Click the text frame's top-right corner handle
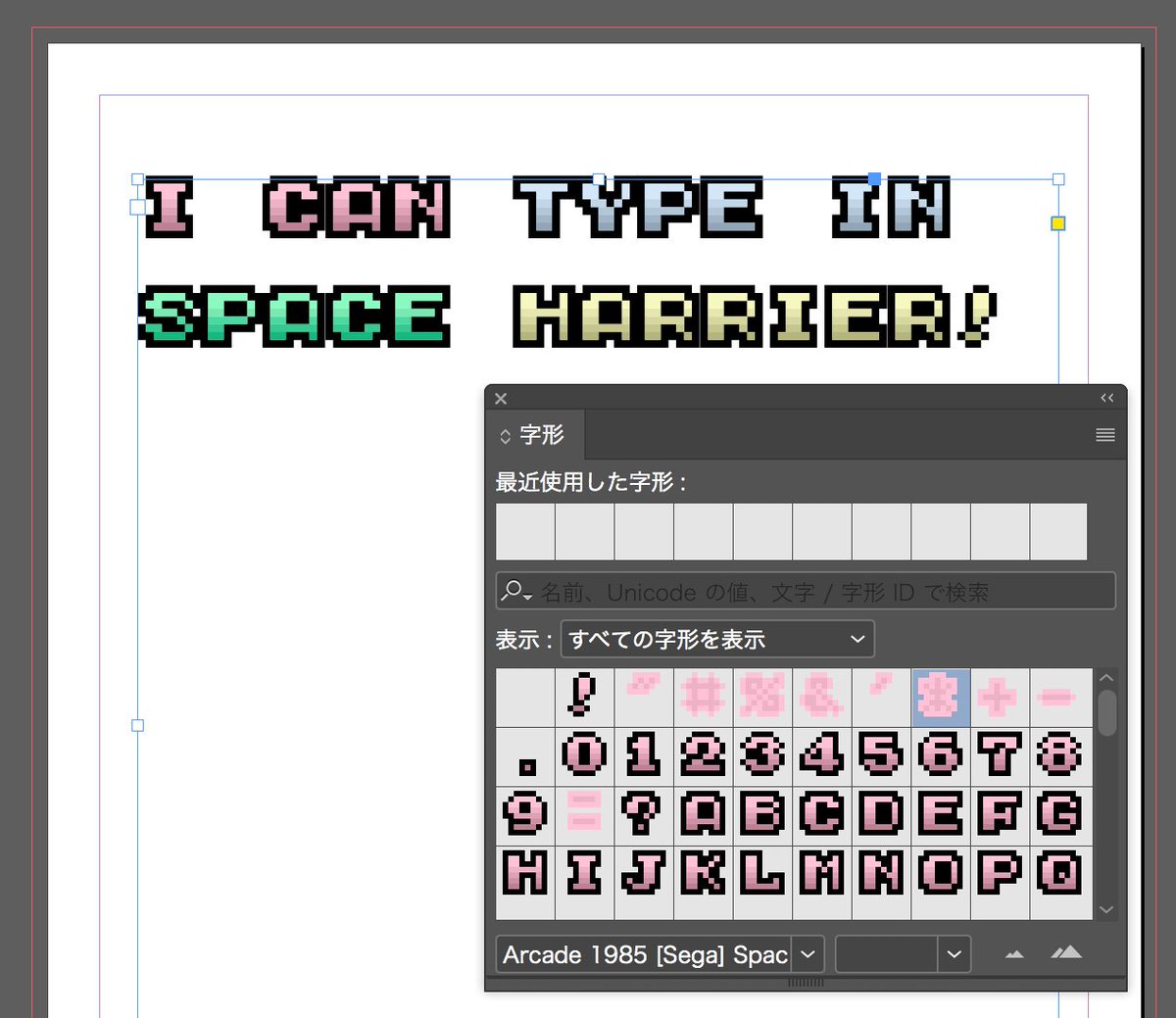 [1058, 179]
